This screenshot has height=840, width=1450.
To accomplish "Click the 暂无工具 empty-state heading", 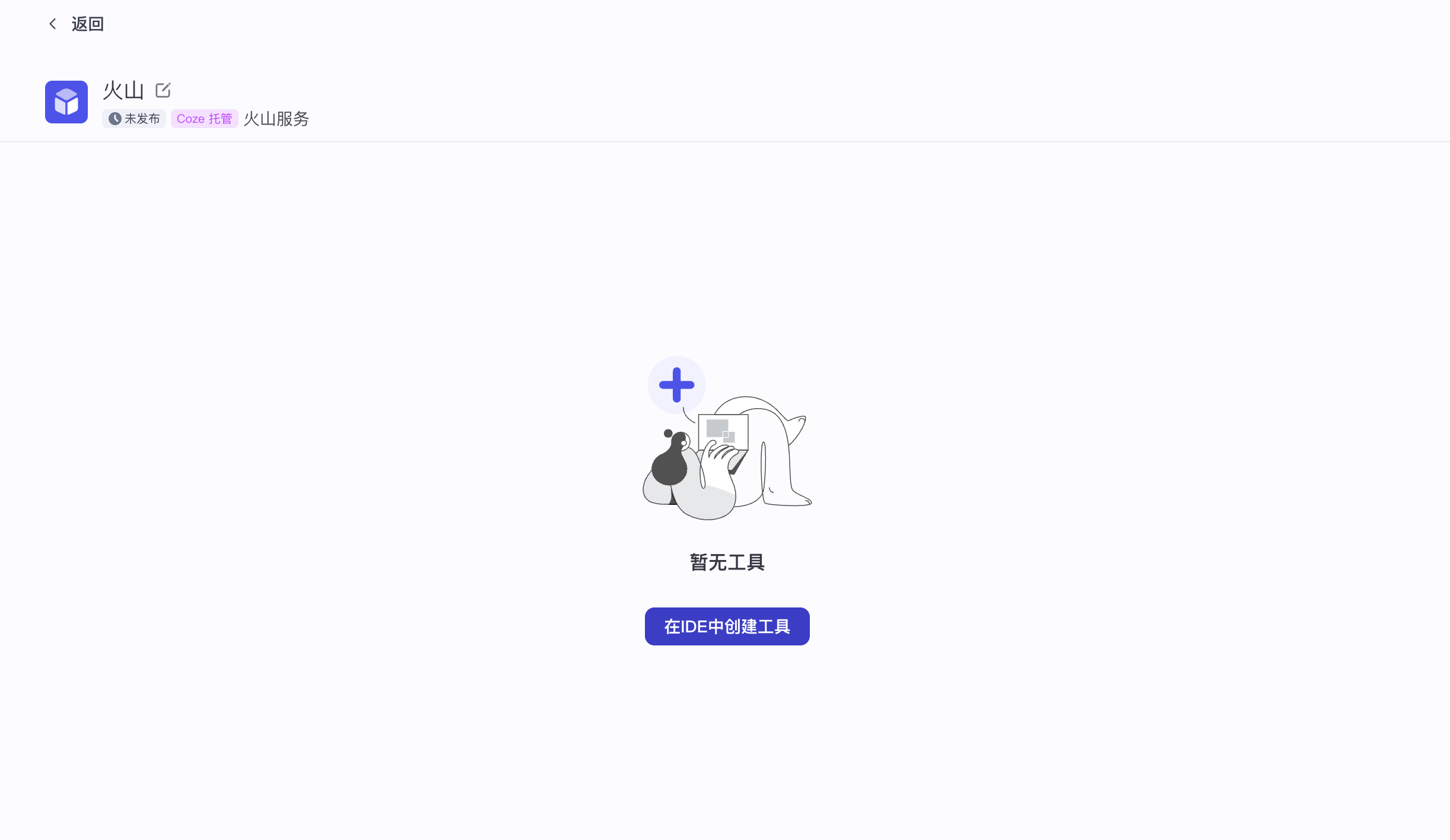I will (x=727, y=562).
